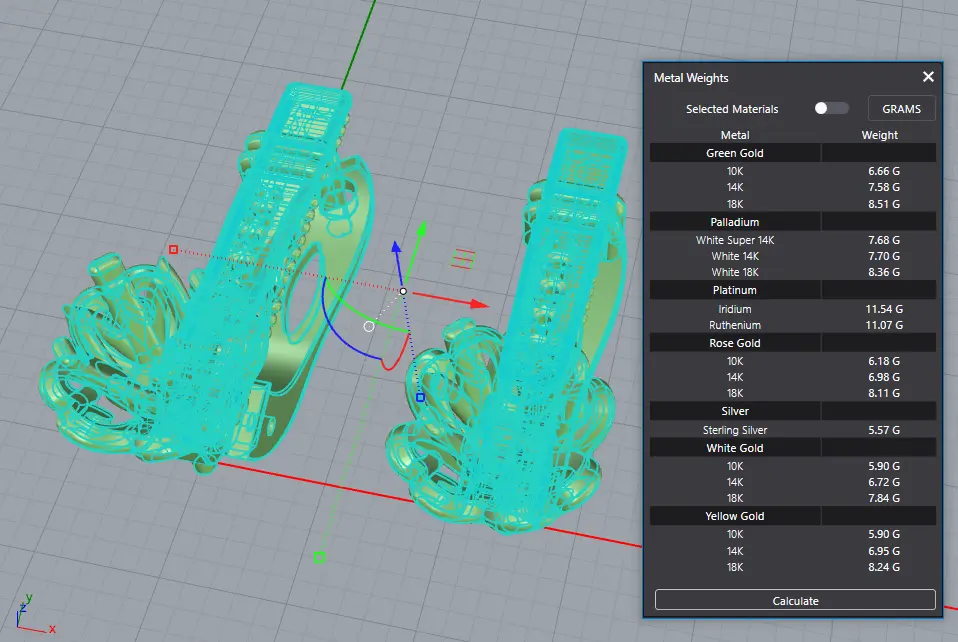
Task: Click the 6.98 G Rose Gold weight
Action: 883,377
